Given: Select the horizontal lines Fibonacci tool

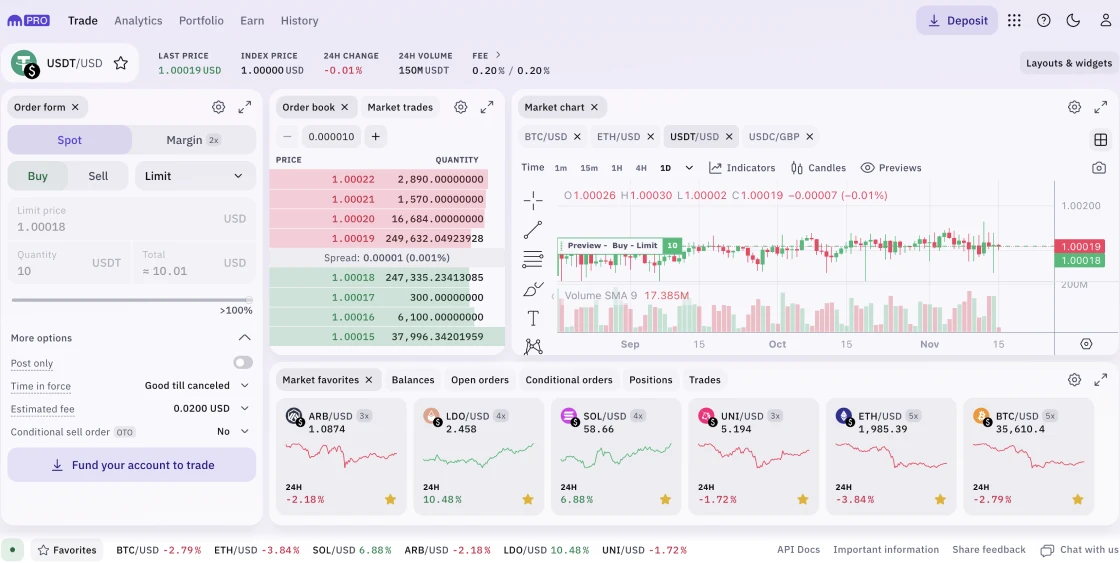Looking at the screenshot, I should click(533, 259).
